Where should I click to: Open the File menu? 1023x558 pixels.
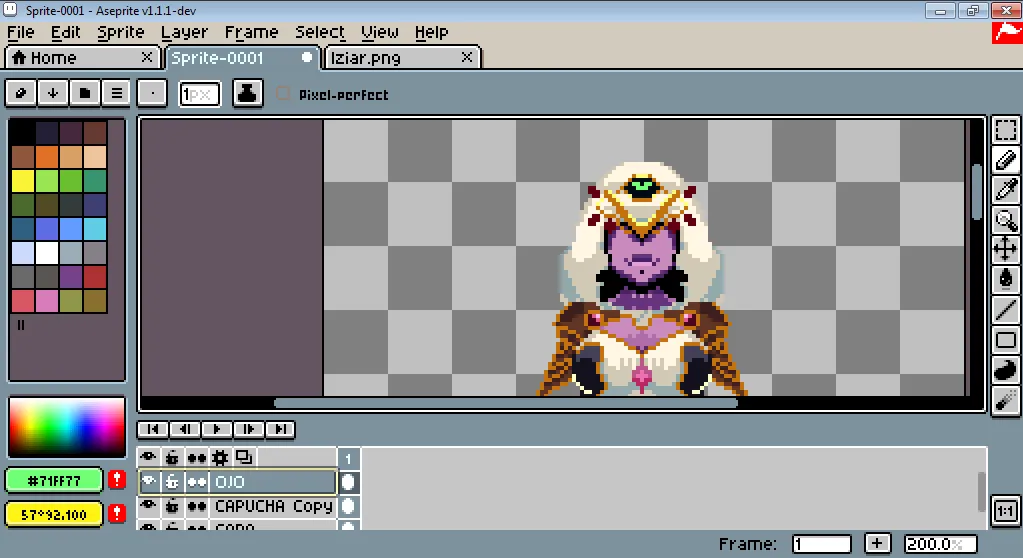coord(21,32)
